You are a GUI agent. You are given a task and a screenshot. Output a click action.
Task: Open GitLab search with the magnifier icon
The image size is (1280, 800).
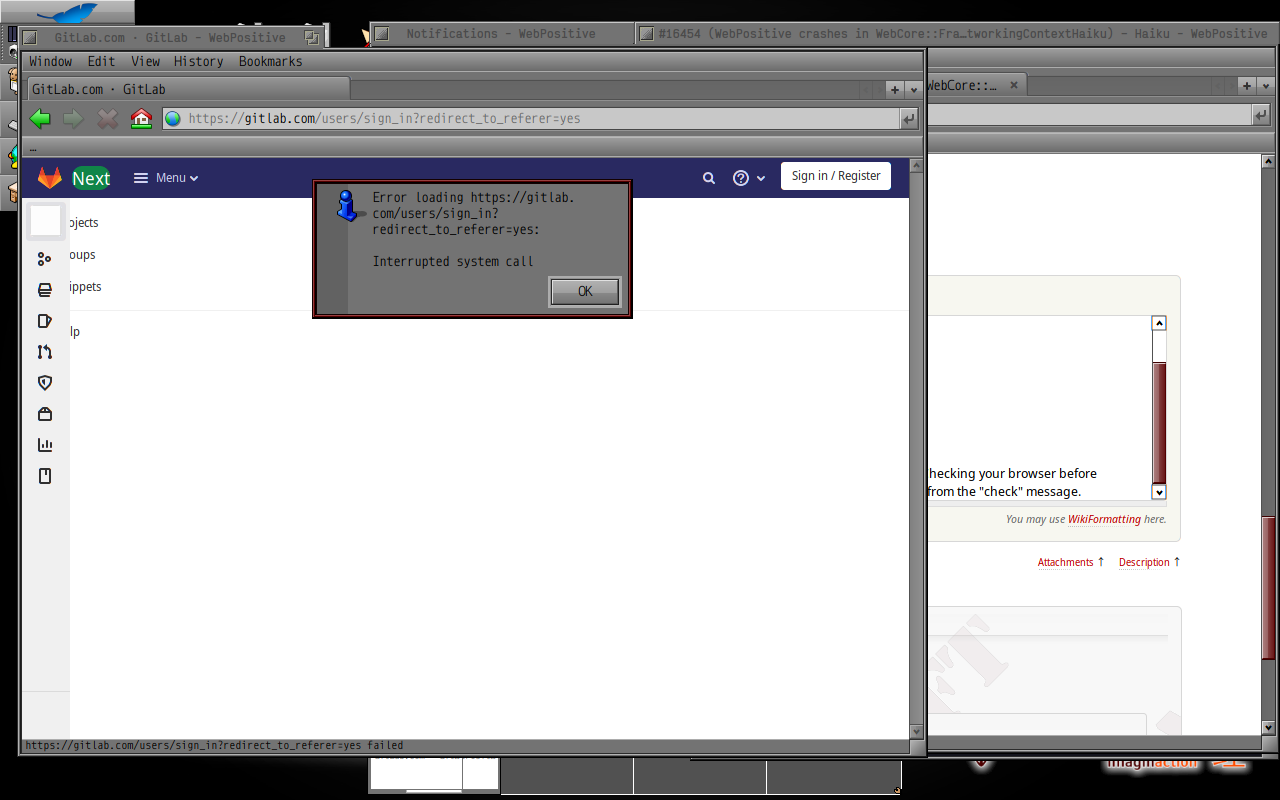709,178
